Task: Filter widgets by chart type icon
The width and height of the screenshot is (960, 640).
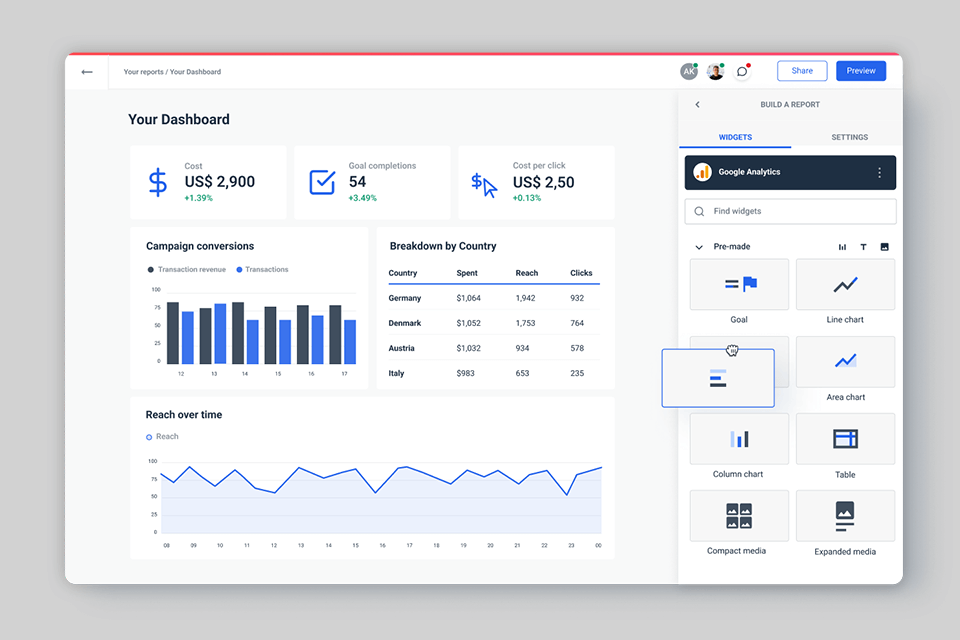Action: (842, 247)
